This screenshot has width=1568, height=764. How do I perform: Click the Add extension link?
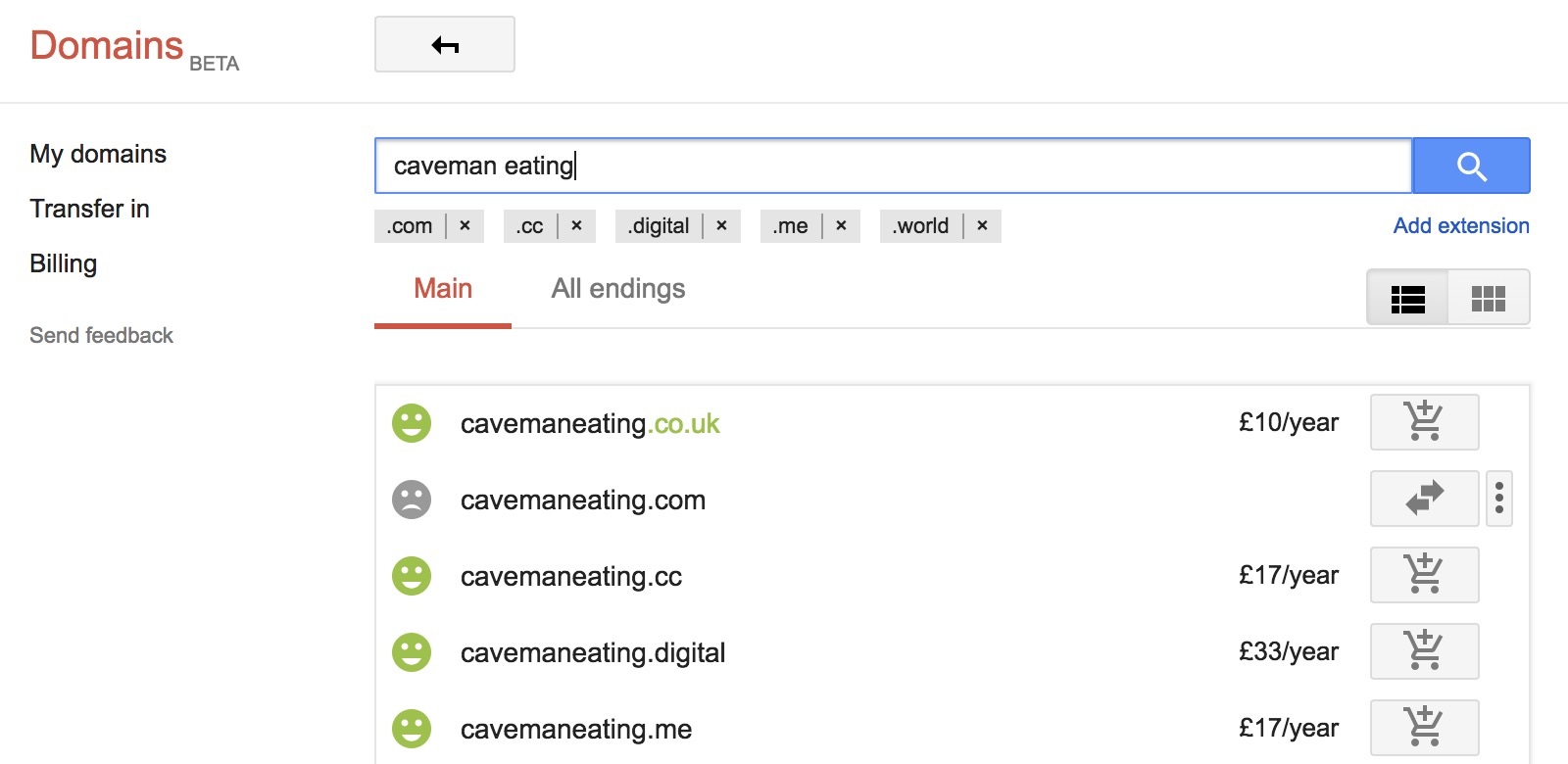tap(1461, 226)
